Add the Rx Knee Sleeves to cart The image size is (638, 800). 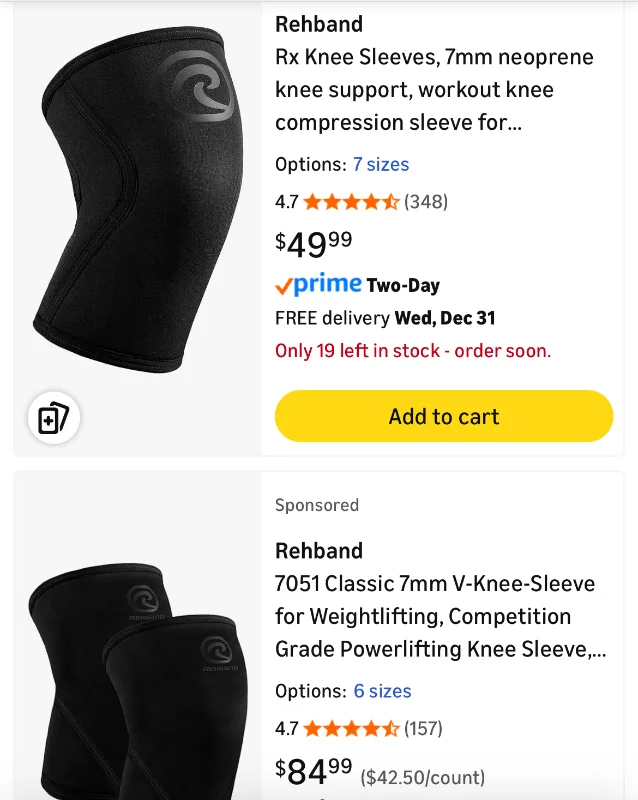coord(444,416)
